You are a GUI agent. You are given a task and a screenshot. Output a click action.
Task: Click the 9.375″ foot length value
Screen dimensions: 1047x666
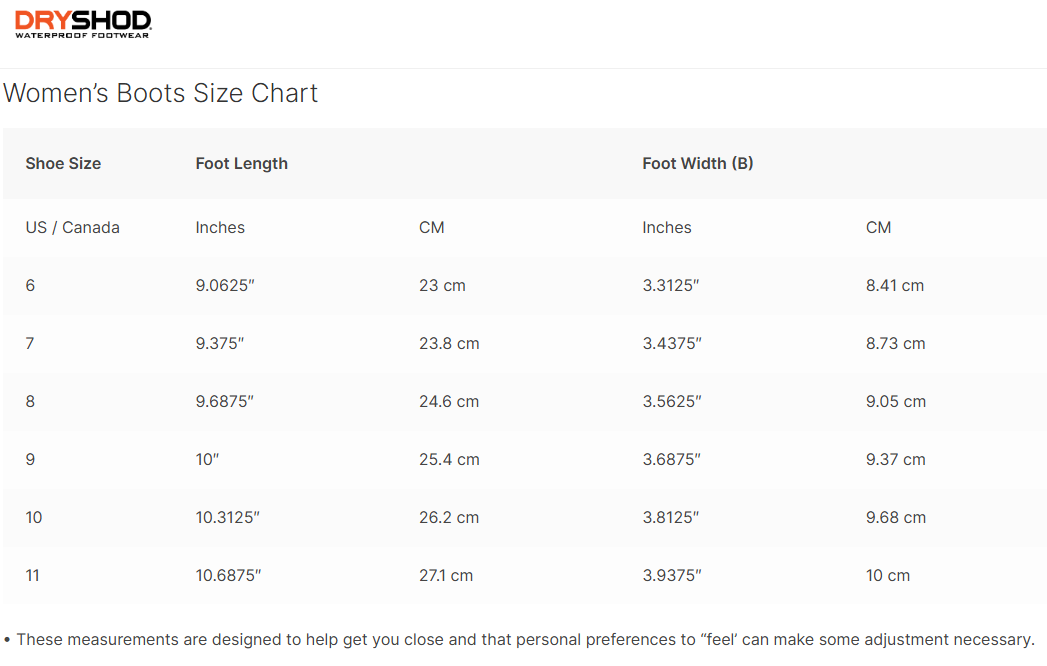[220, 343]
